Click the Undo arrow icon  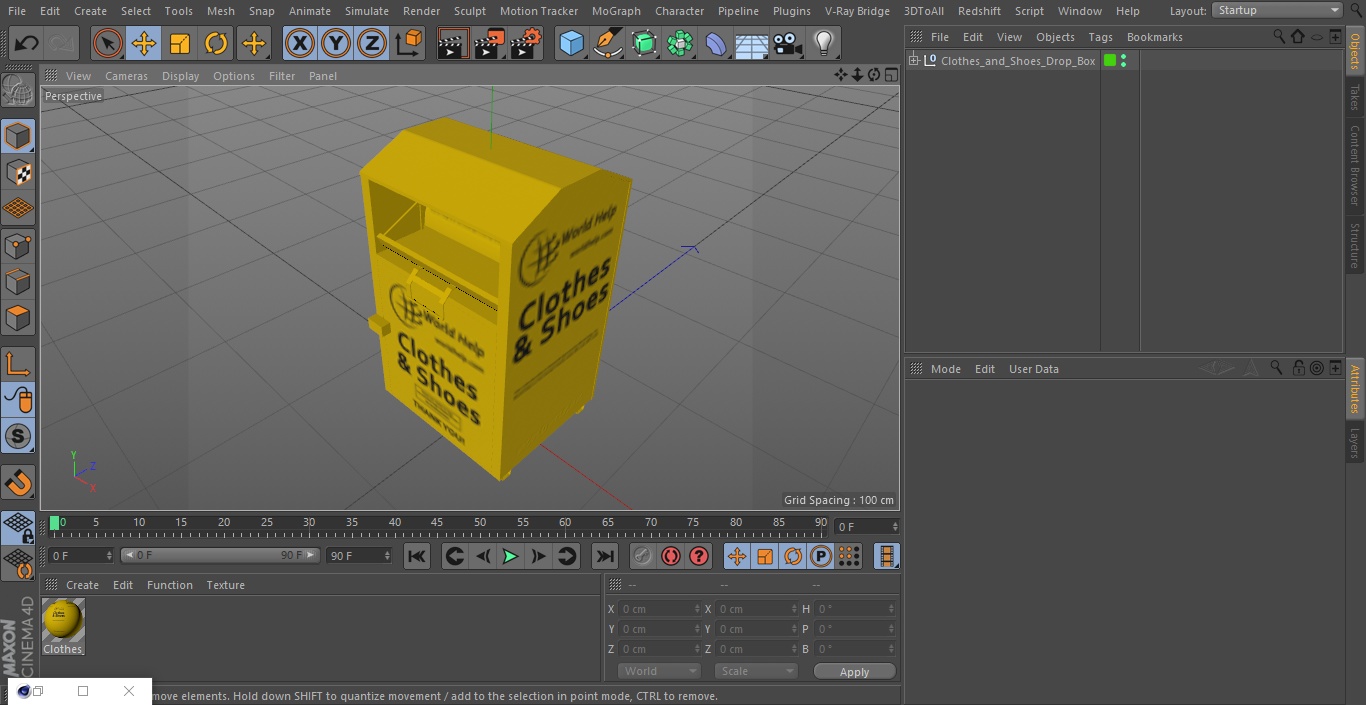click(27, 43)
